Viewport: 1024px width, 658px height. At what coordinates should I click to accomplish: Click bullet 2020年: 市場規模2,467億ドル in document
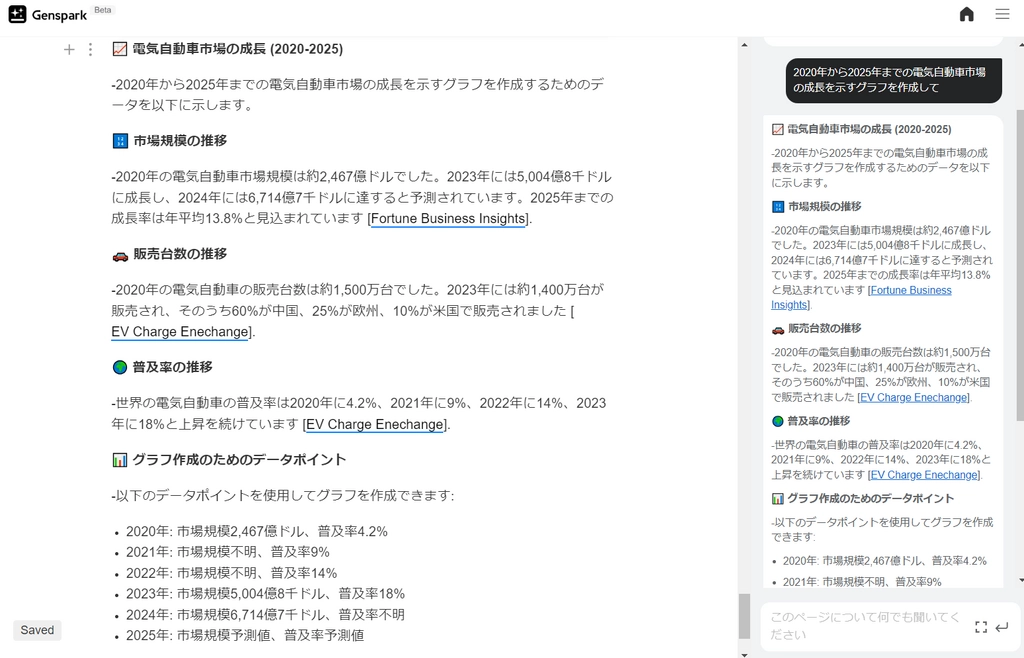pyautogui.click(x=257, y=531)
